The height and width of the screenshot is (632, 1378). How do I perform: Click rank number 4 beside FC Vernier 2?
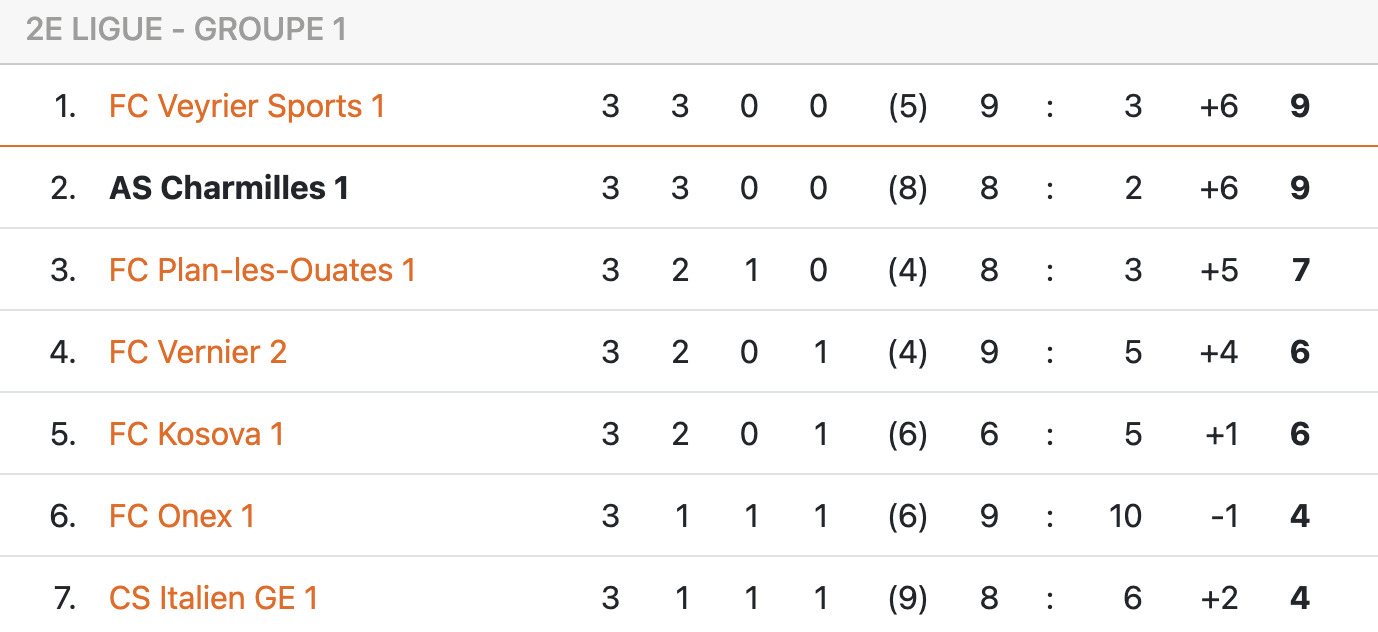63,352
